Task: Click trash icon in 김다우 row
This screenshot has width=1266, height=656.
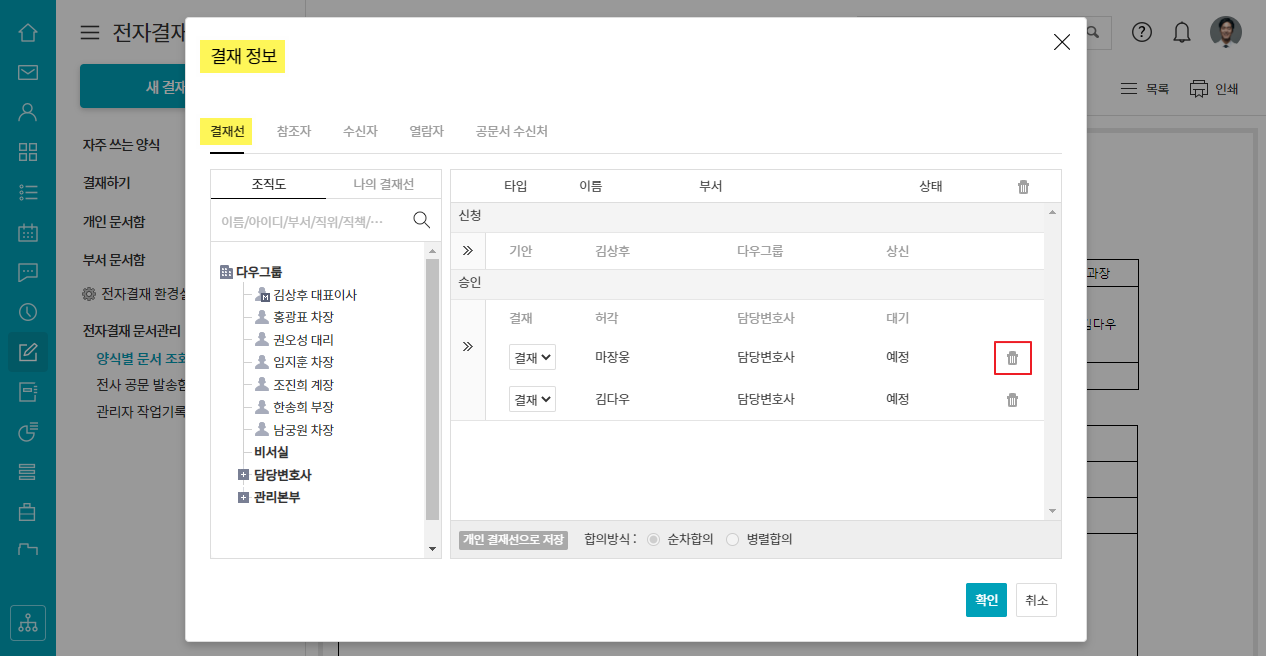Action: click(1012, 400)
